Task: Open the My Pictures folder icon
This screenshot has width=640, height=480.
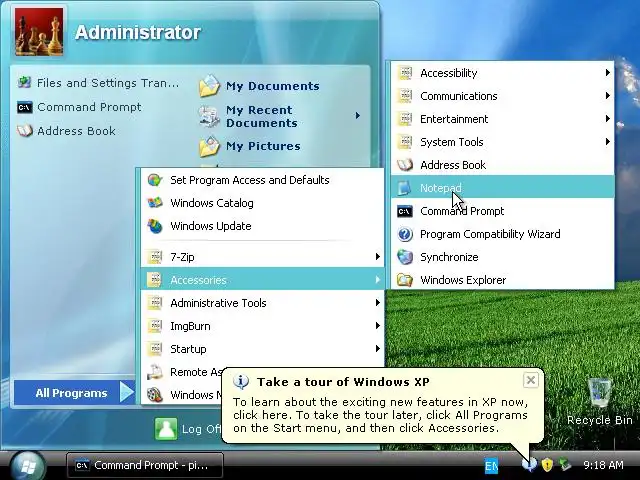Action: coord(209,146)
